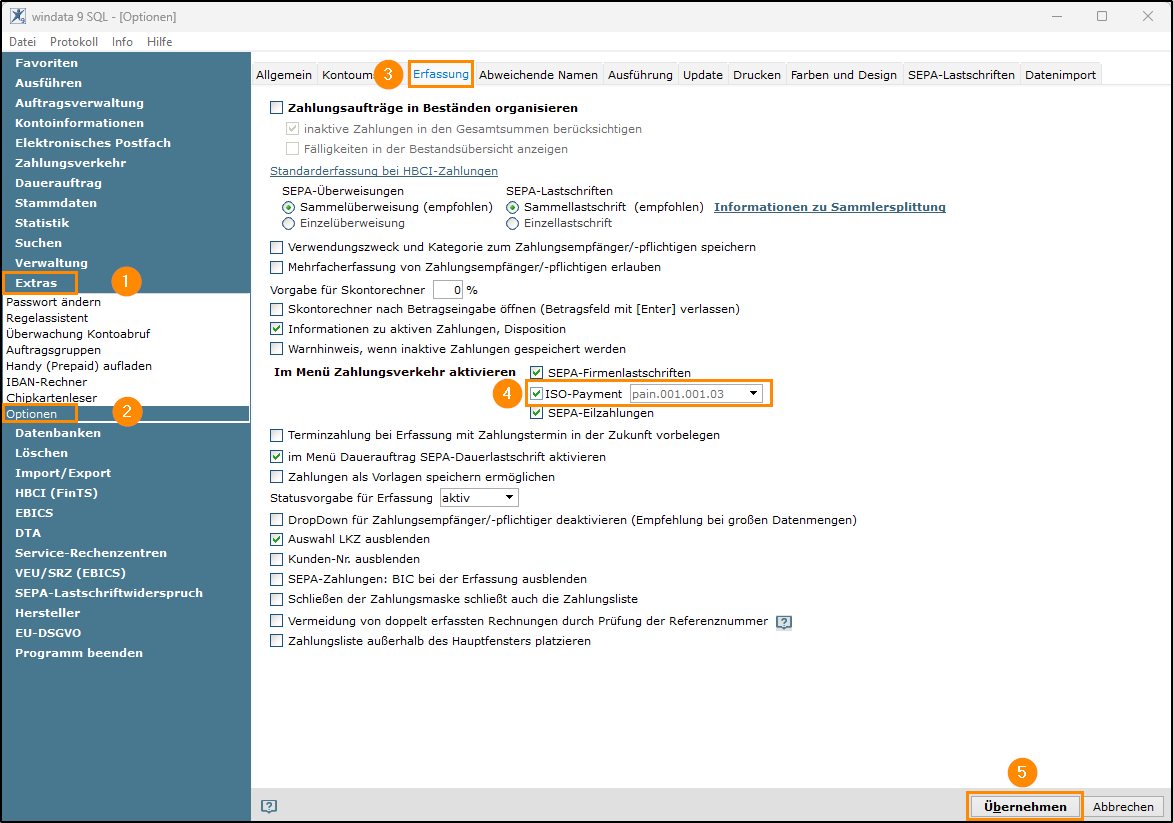Open Standarderfassung bei HBCI-Zahlungen link
1173x823 pixels.
point(384,171)
